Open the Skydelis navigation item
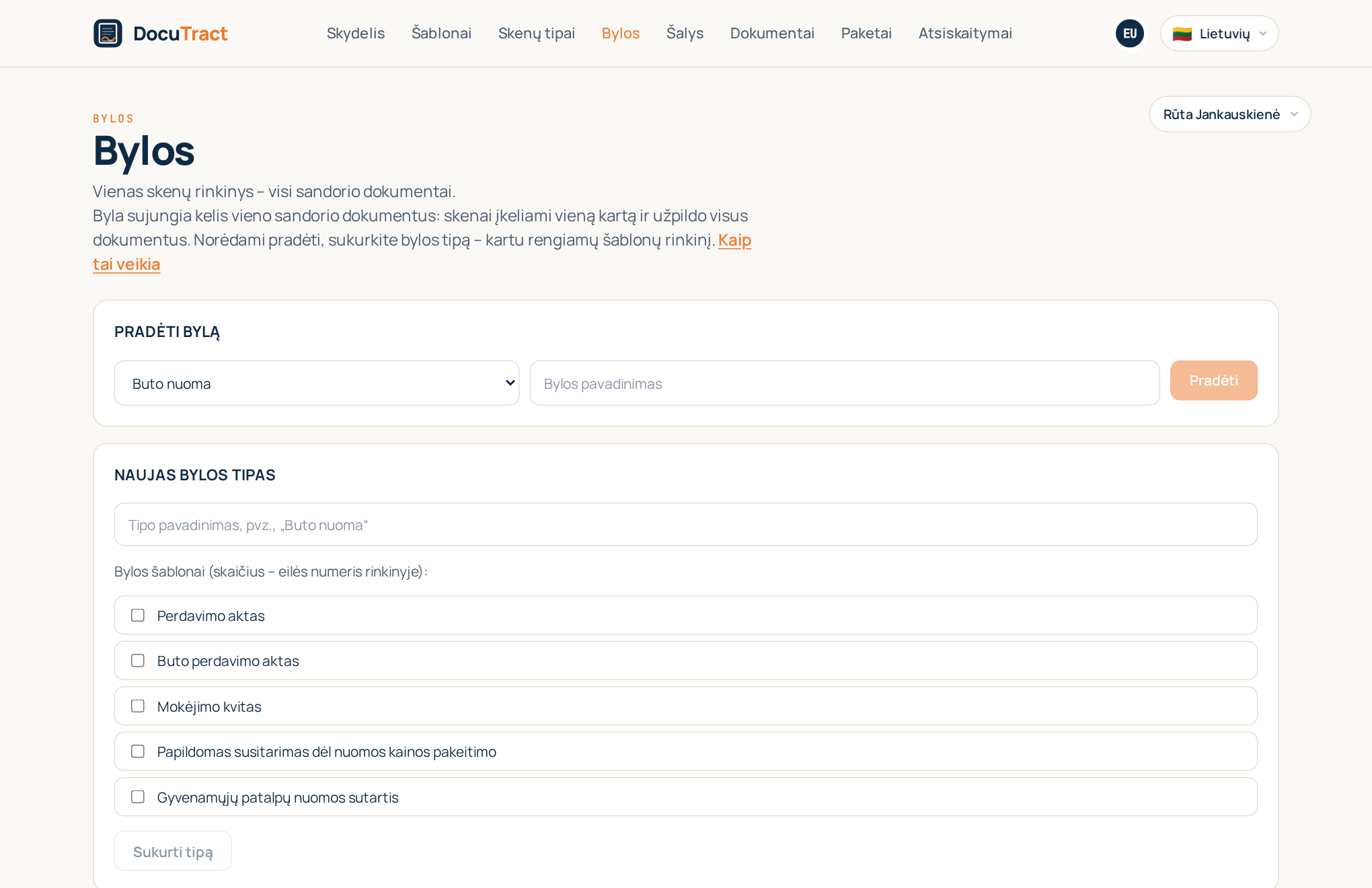1372x888 pixels. pyautogui.click(x=356, y=33)
